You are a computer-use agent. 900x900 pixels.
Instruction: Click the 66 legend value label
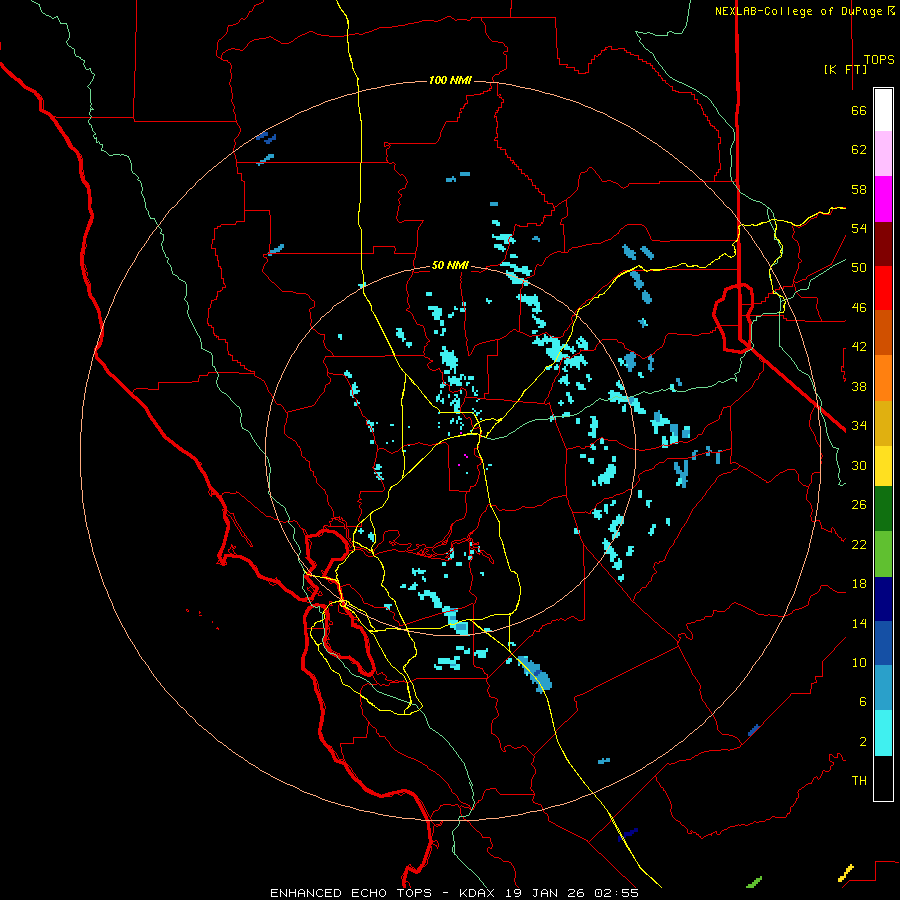859,110
